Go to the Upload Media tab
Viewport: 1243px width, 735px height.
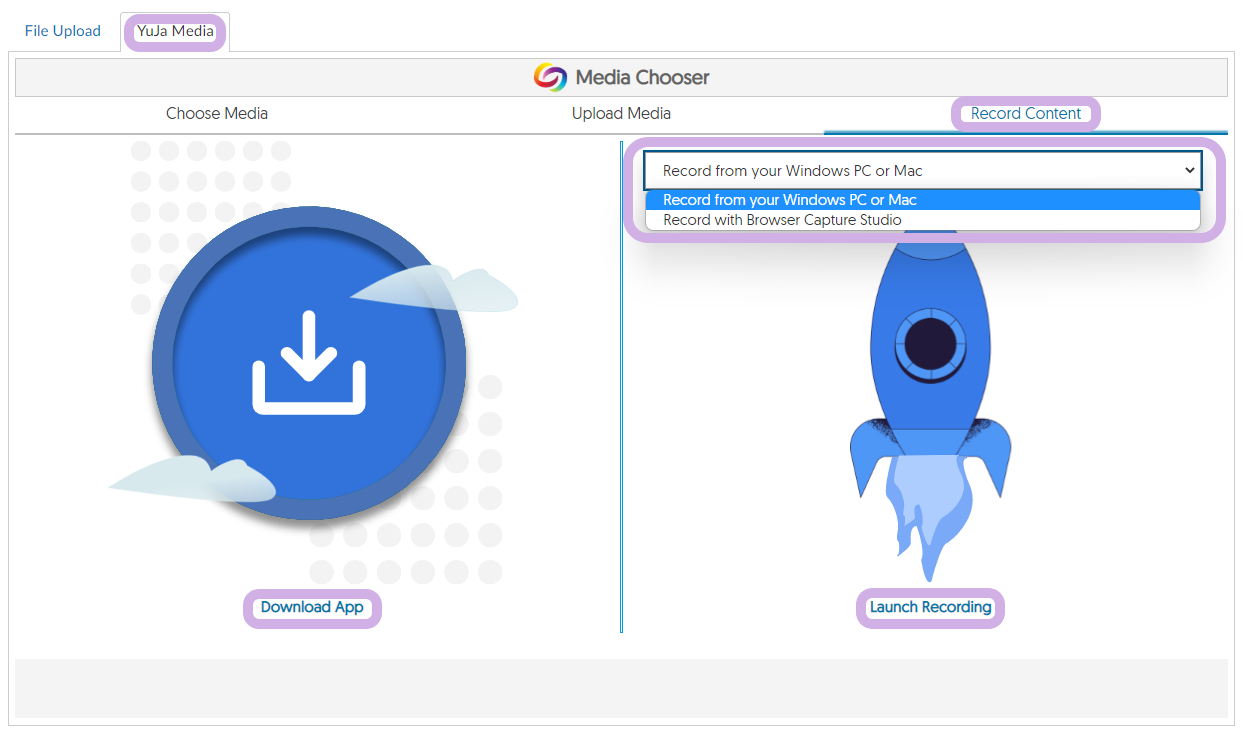point(621,113)
